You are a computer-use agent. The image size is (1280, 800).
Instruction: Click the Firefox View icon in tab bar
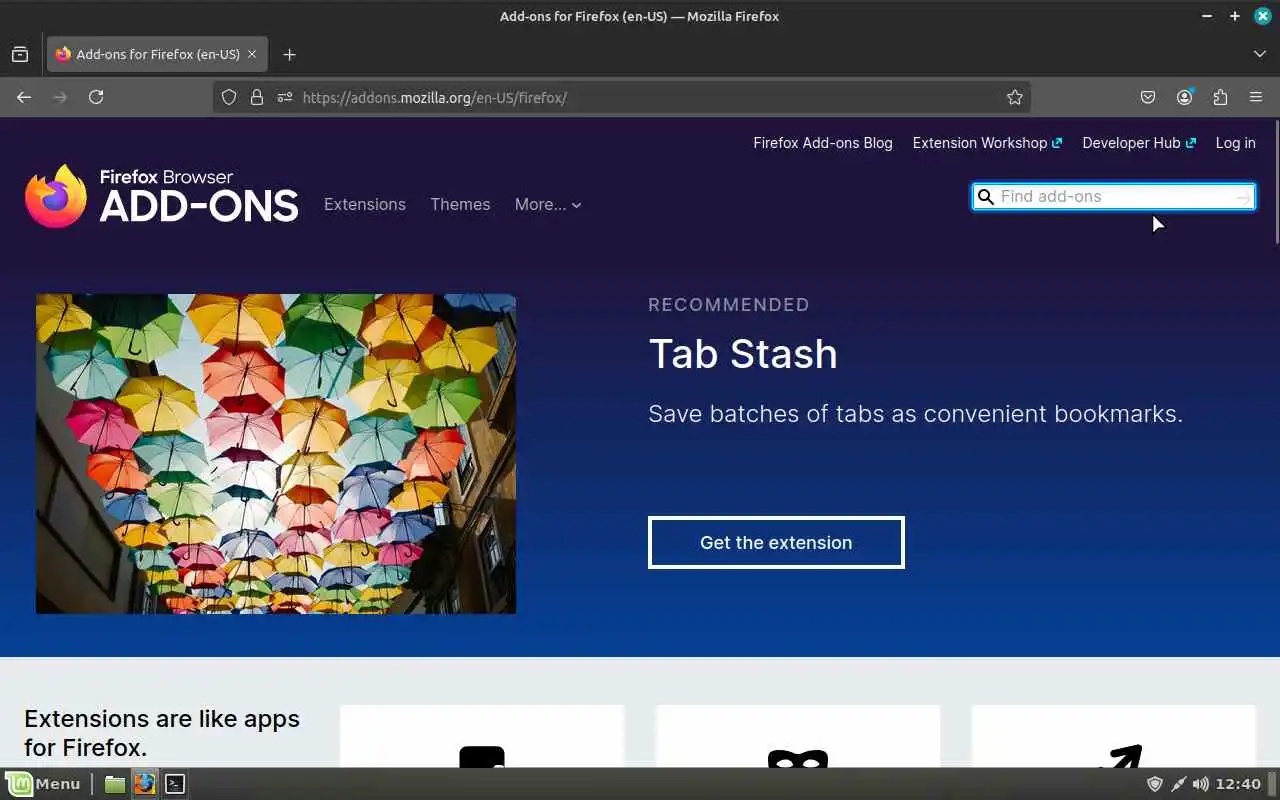tap(20, 54)
